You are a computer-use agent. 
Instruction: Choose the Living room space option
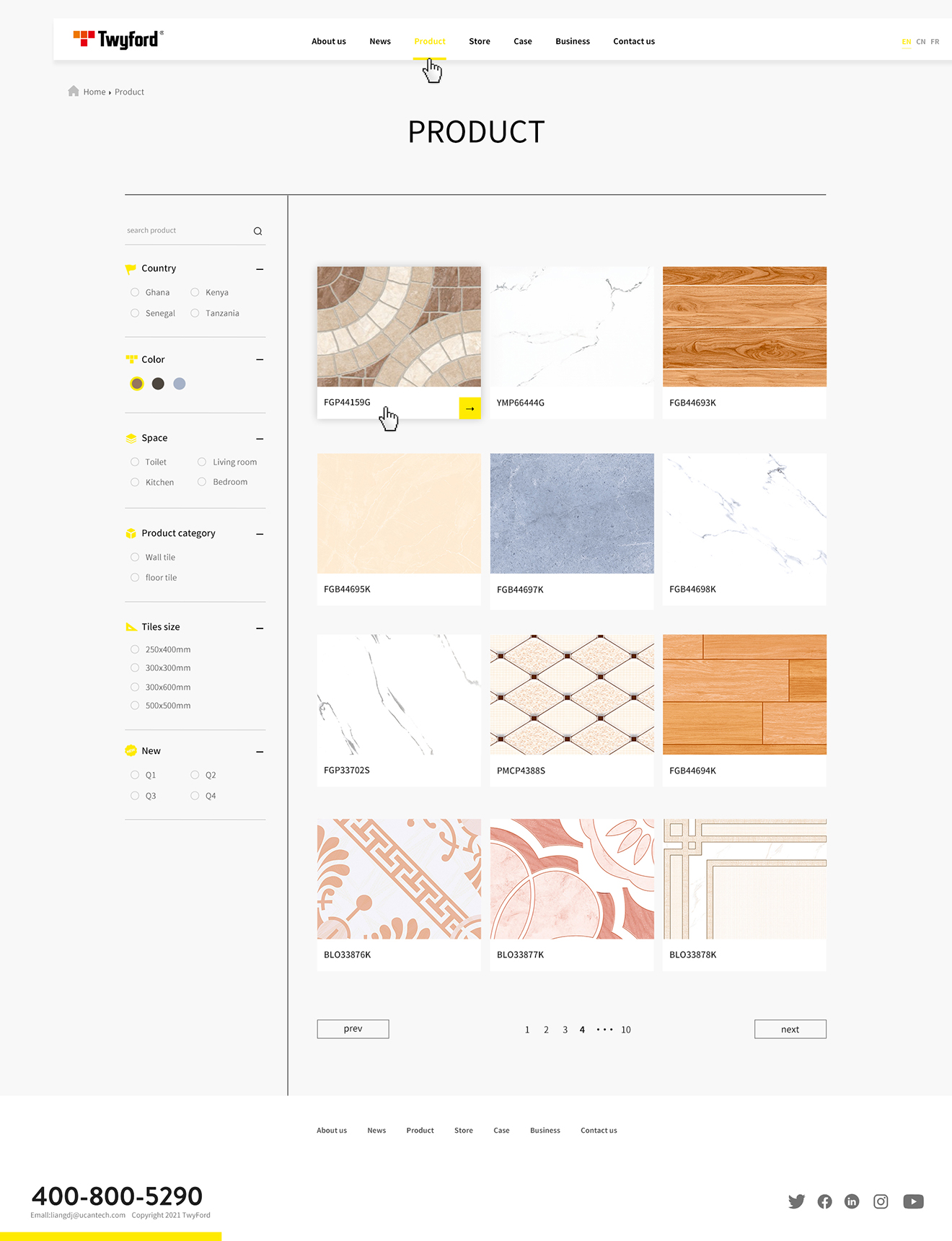(x=202, y=462)
